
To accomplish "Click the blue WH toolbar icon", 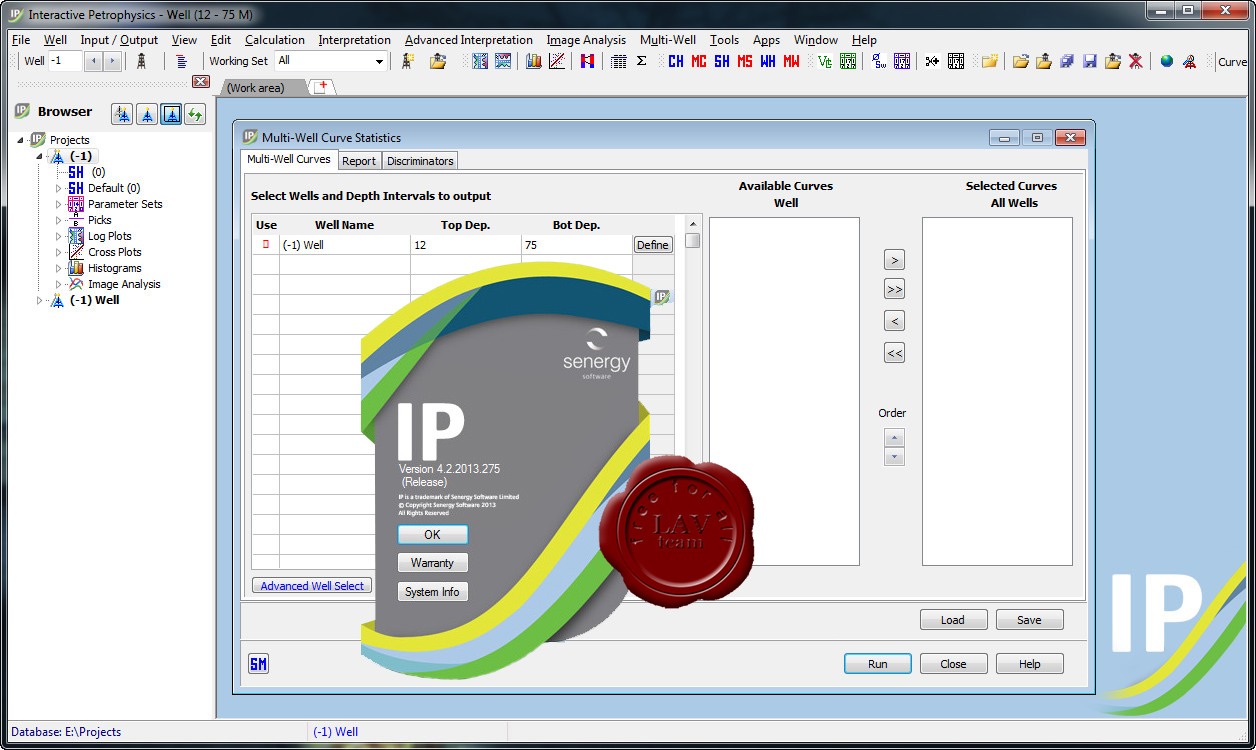I will [768, 61].
